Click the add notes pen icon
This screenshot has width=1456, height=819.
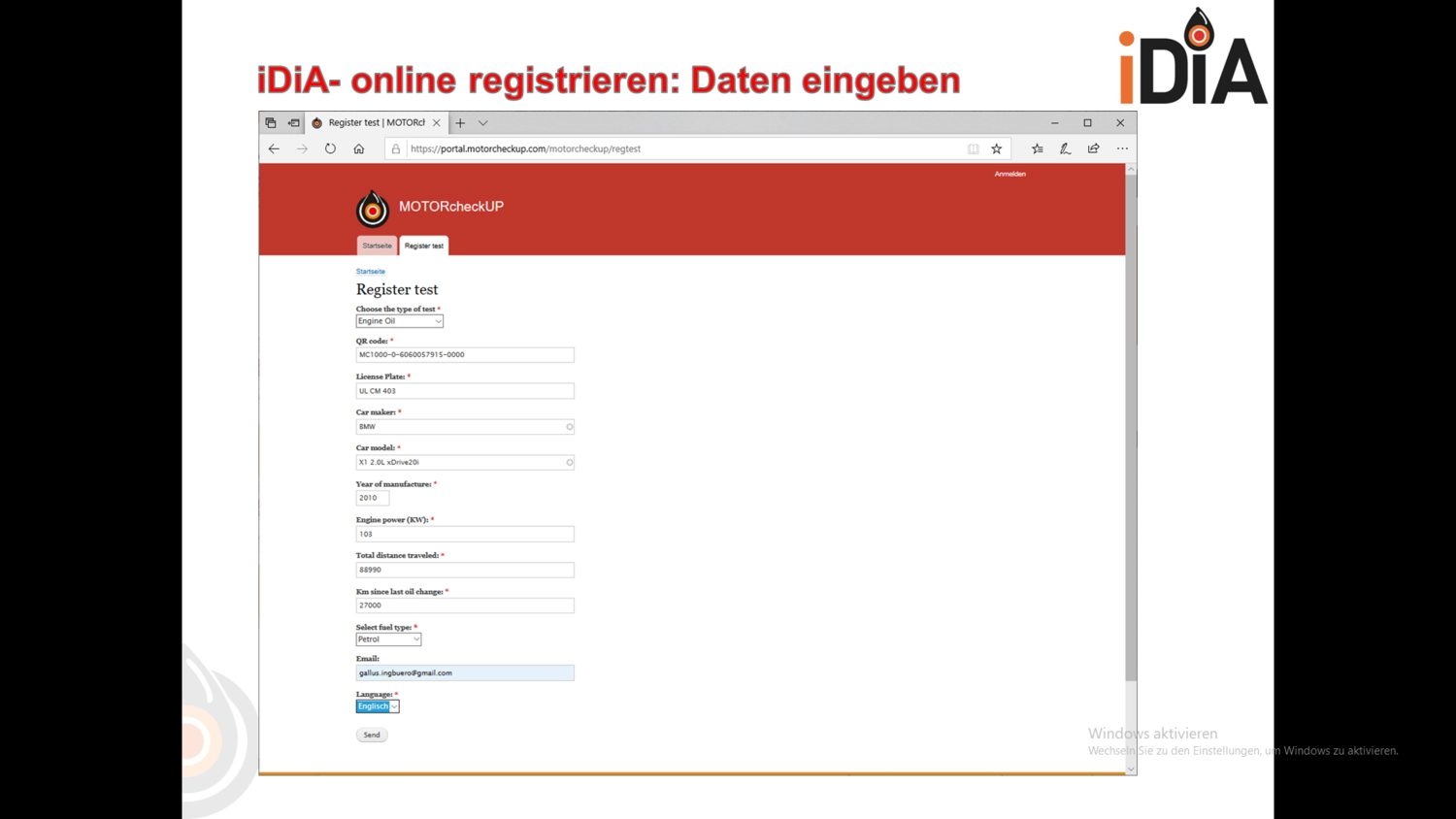pos(1065,148)
